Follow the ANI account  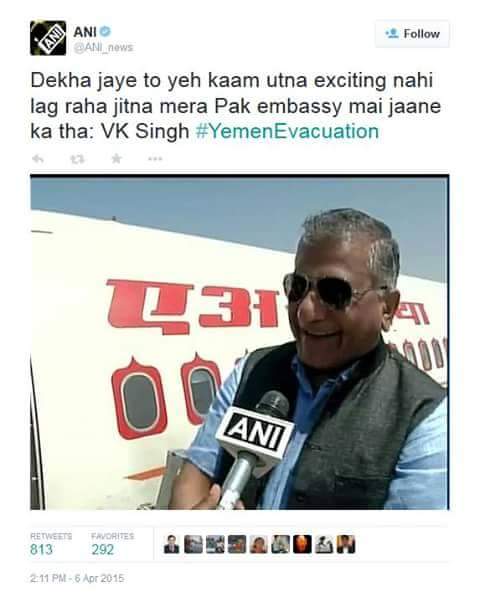412,34
